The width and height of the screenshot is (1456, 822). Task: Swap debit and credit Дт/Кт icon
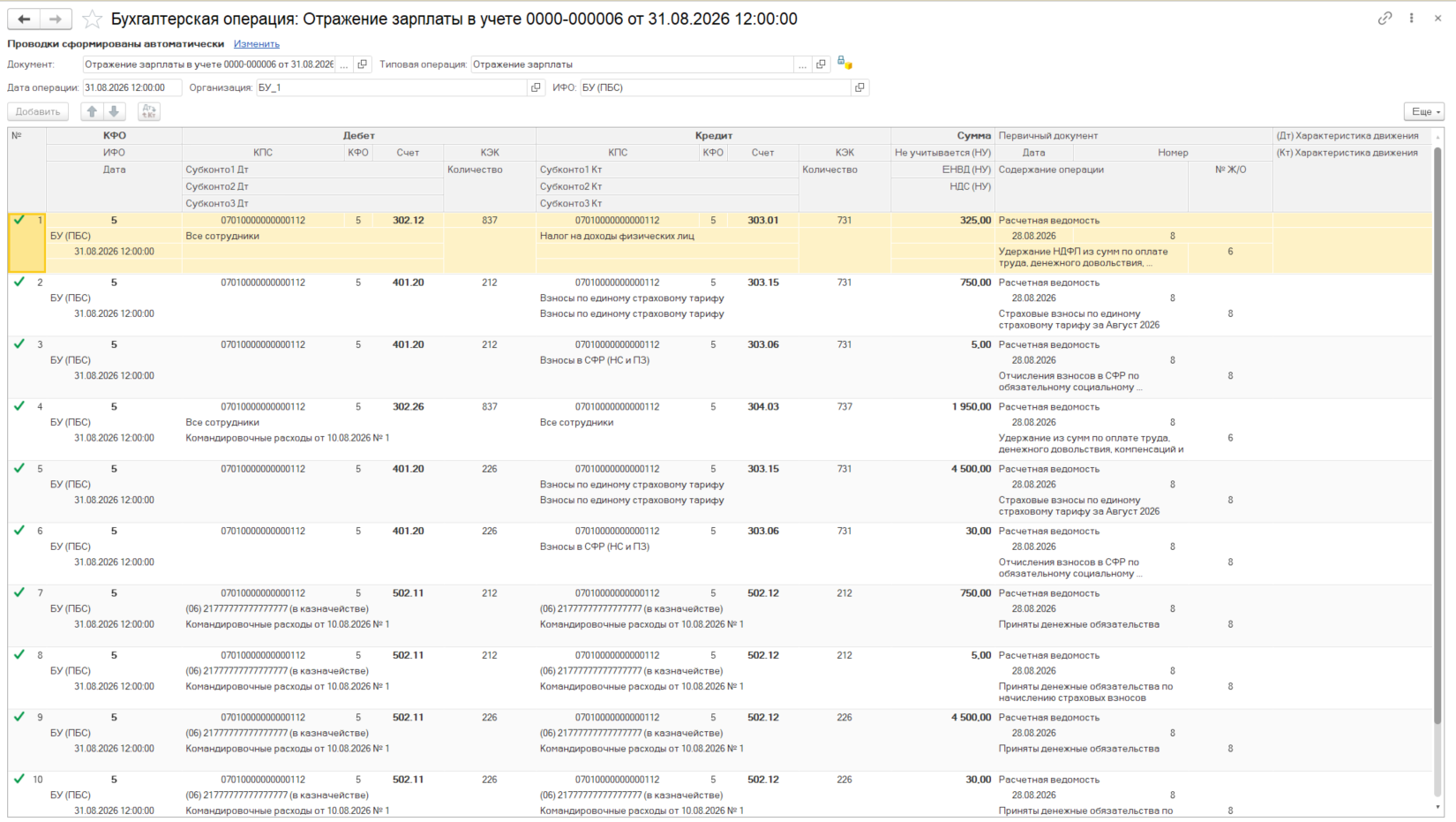coord(149,111)
